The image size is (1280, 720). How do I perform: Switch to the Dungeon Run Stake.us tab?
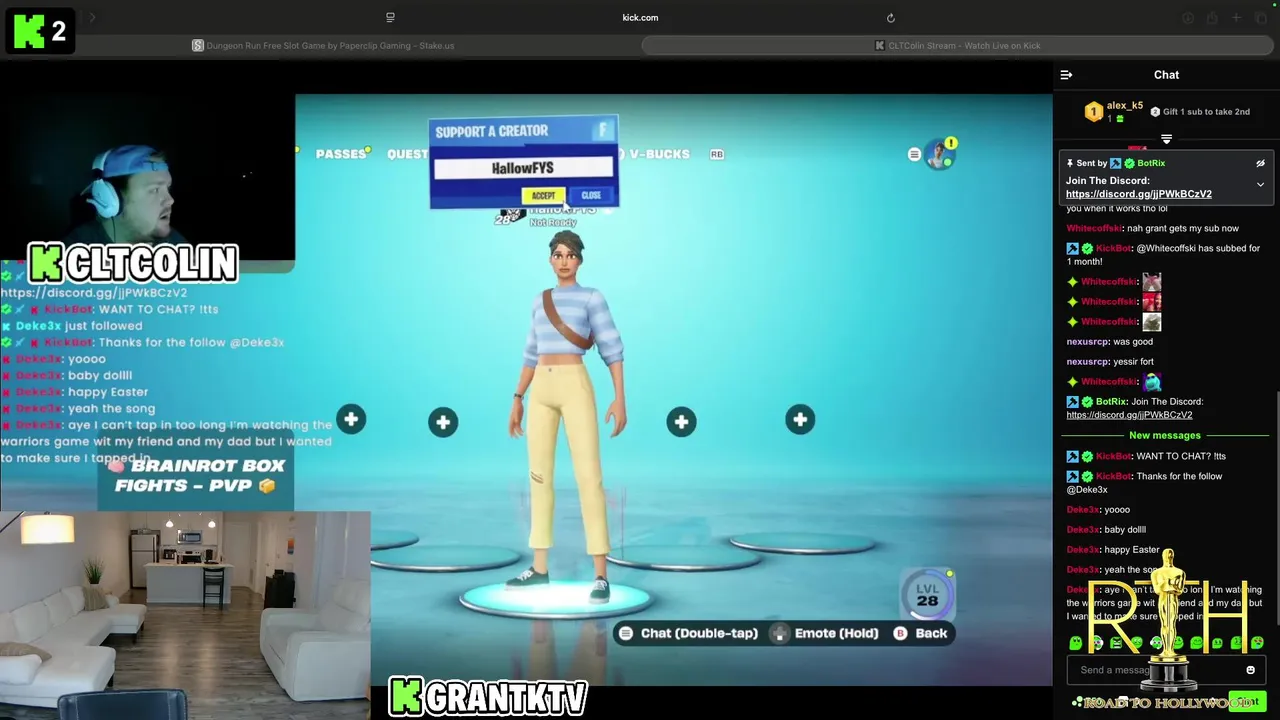point(323,46)
